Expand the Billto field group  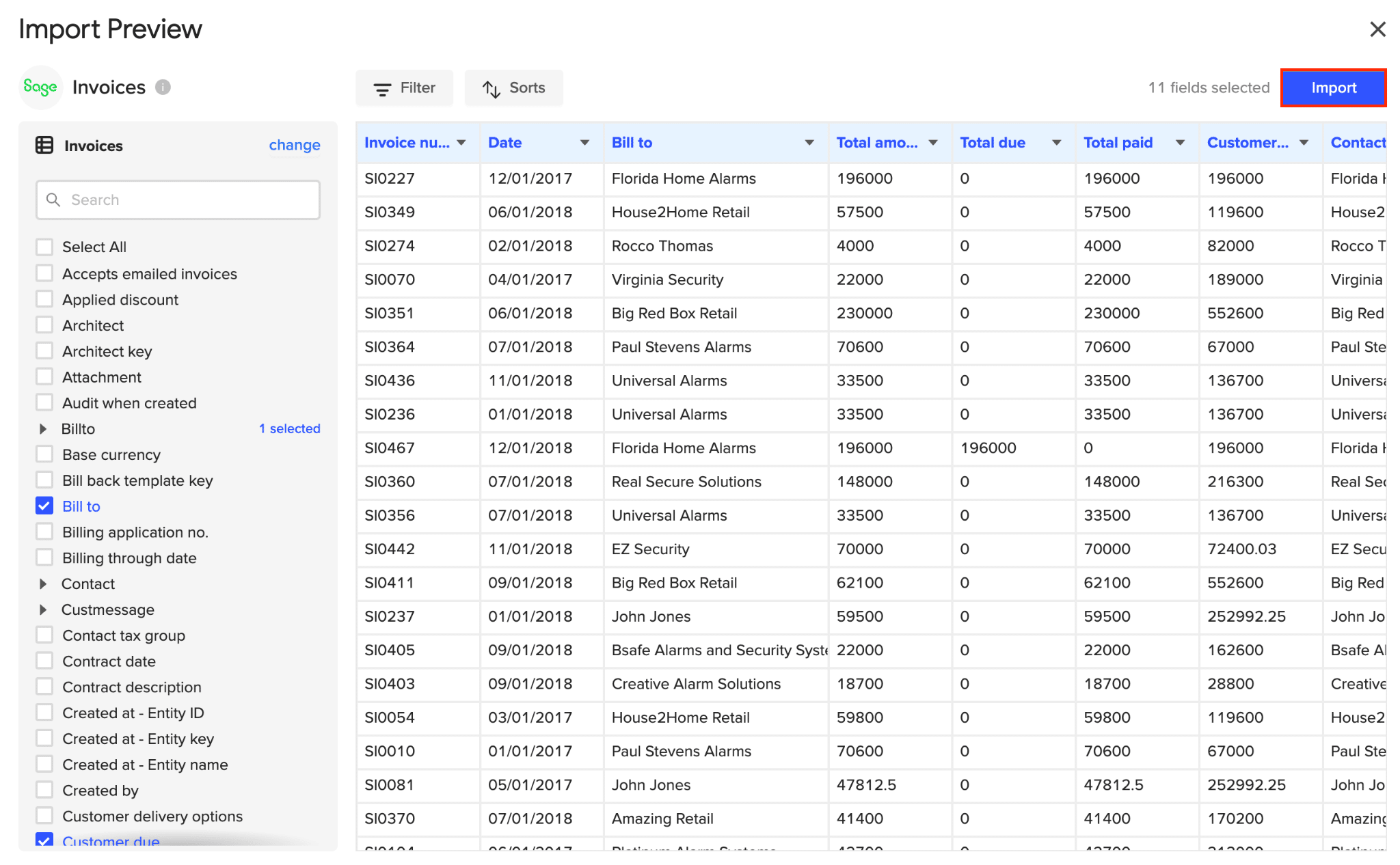click(43, 428)
